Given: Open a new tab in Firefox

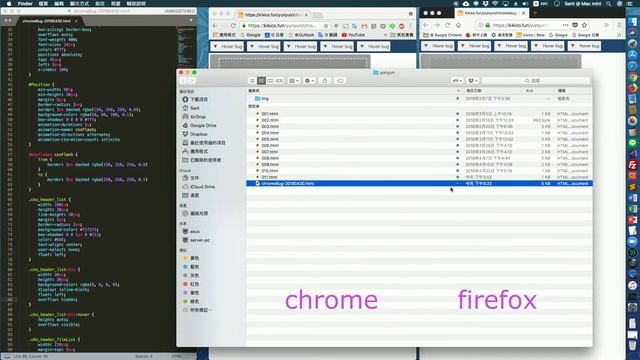Looking at the screenshot, I should [535, 13].
